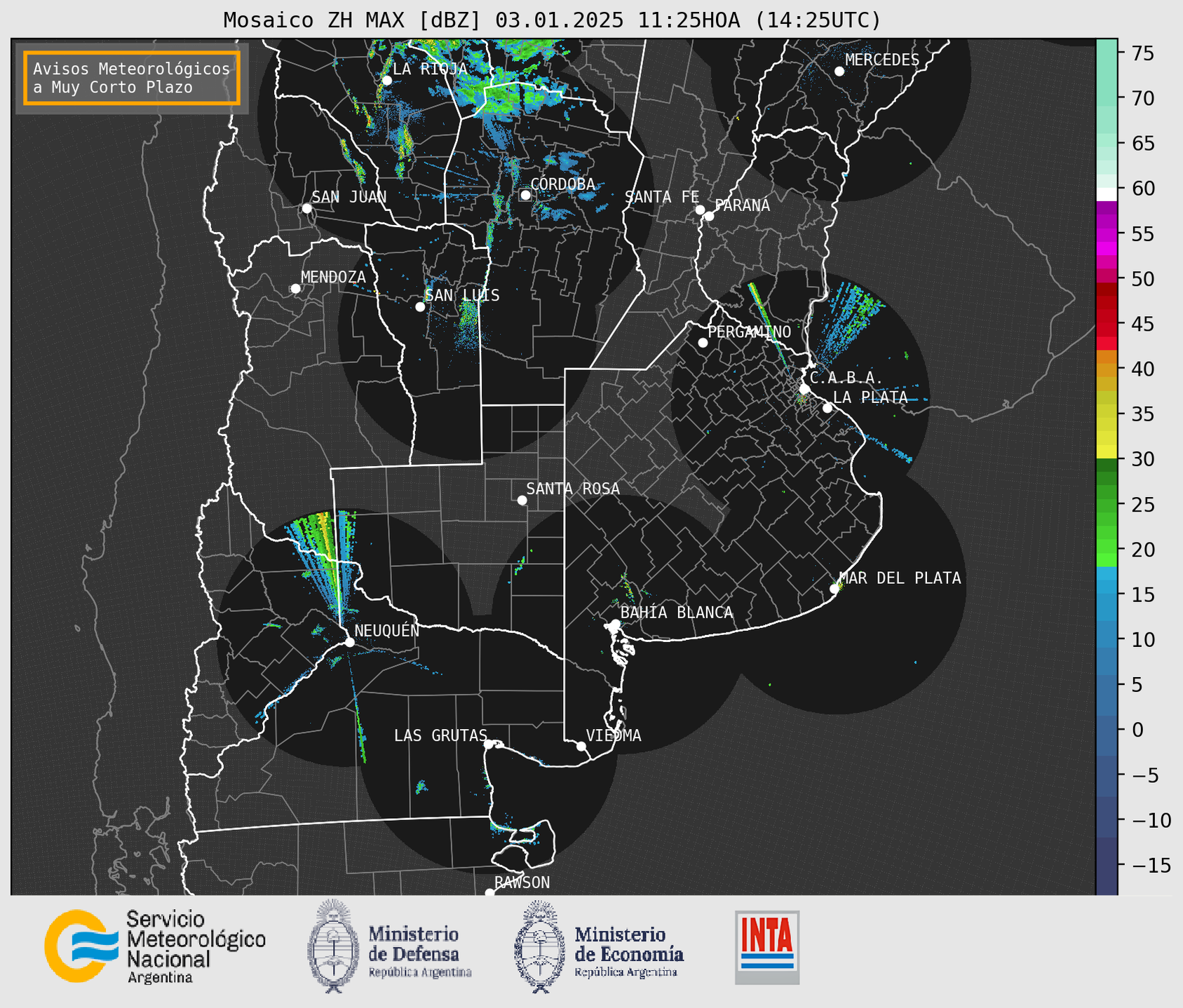Click the La Plata city marker
Screen dimensions: 1183x1008
pyautogui.click(x=827, y=408)
